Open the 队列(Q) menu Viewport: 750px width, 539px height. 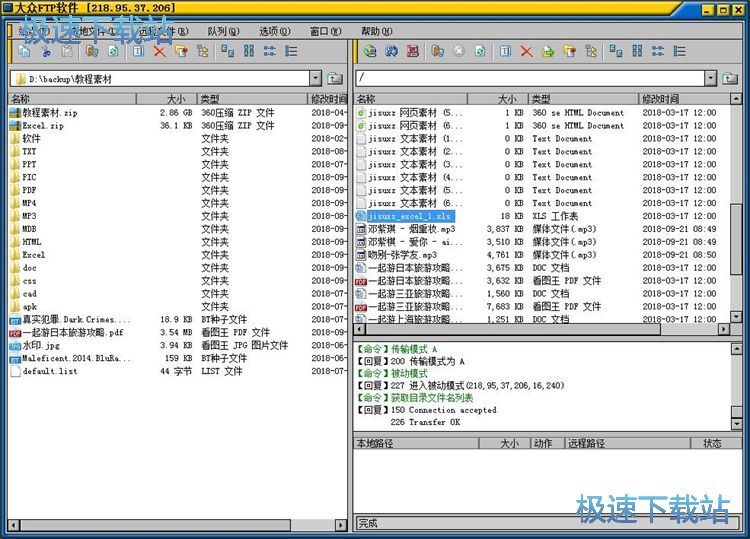coord(223,32)
